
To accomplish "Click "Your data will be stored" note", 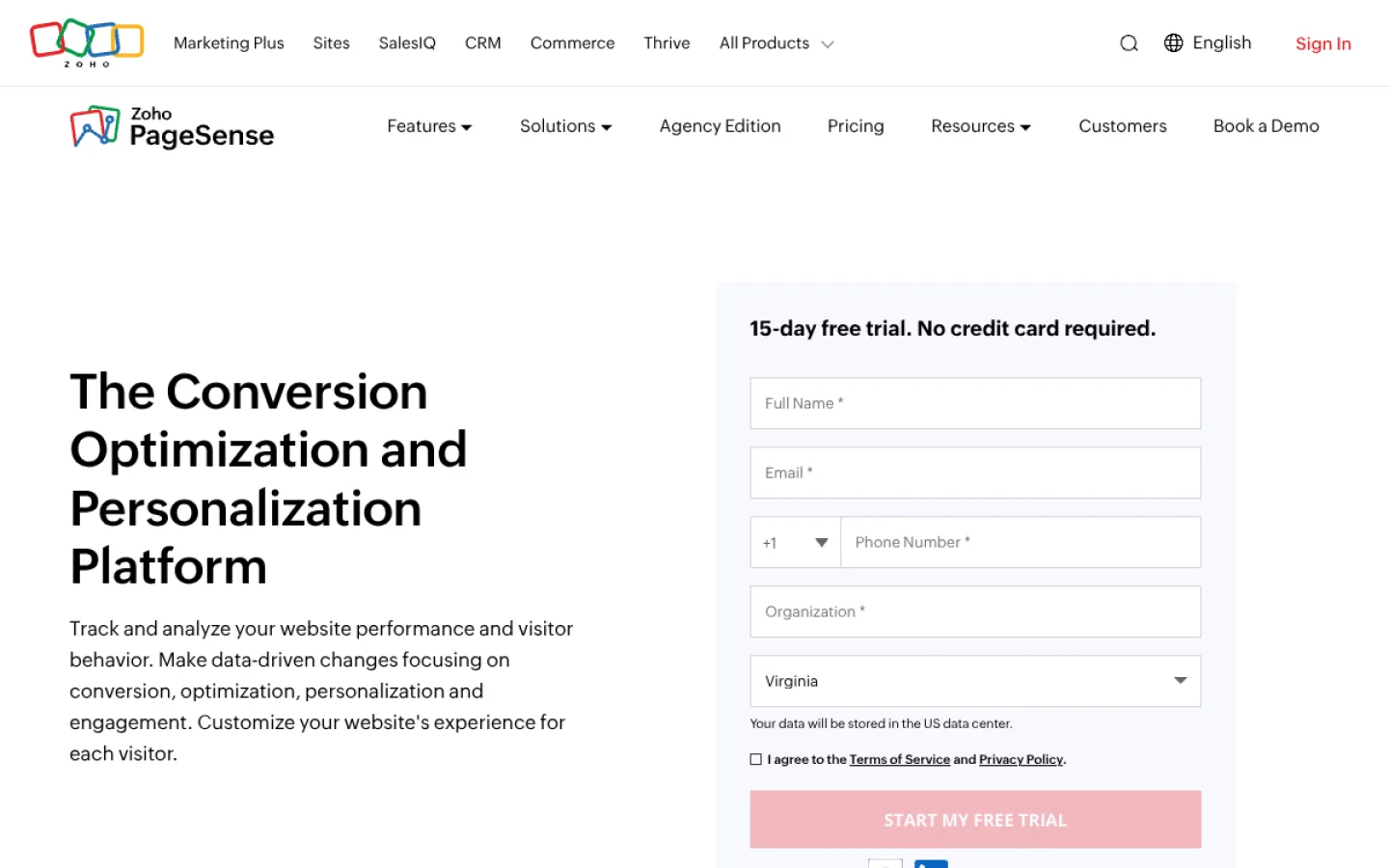I will click(x=881, y=723).
